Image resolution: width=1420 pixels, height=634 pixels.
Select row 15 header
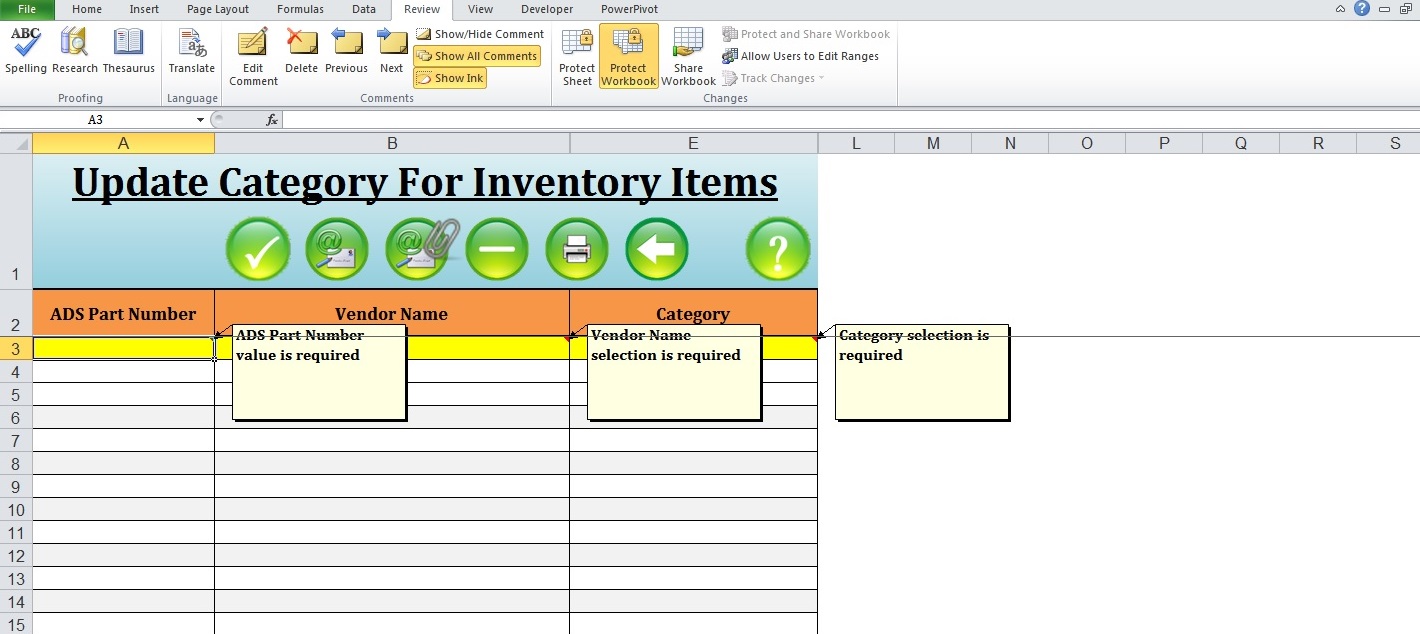(16, 624)
